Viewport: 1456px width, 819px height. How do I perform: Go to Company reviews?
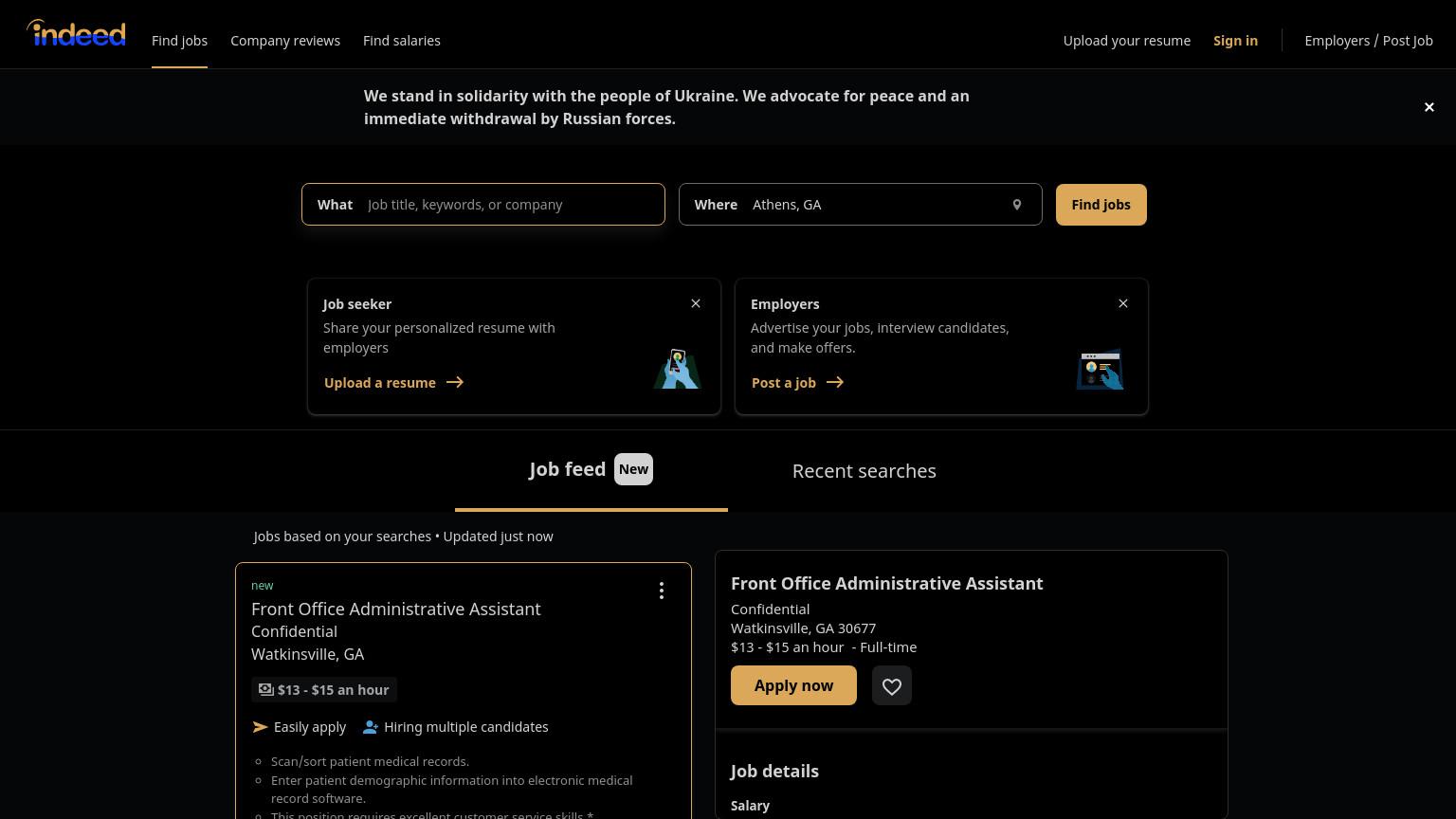pyautogui.click(x=285, y=41)
